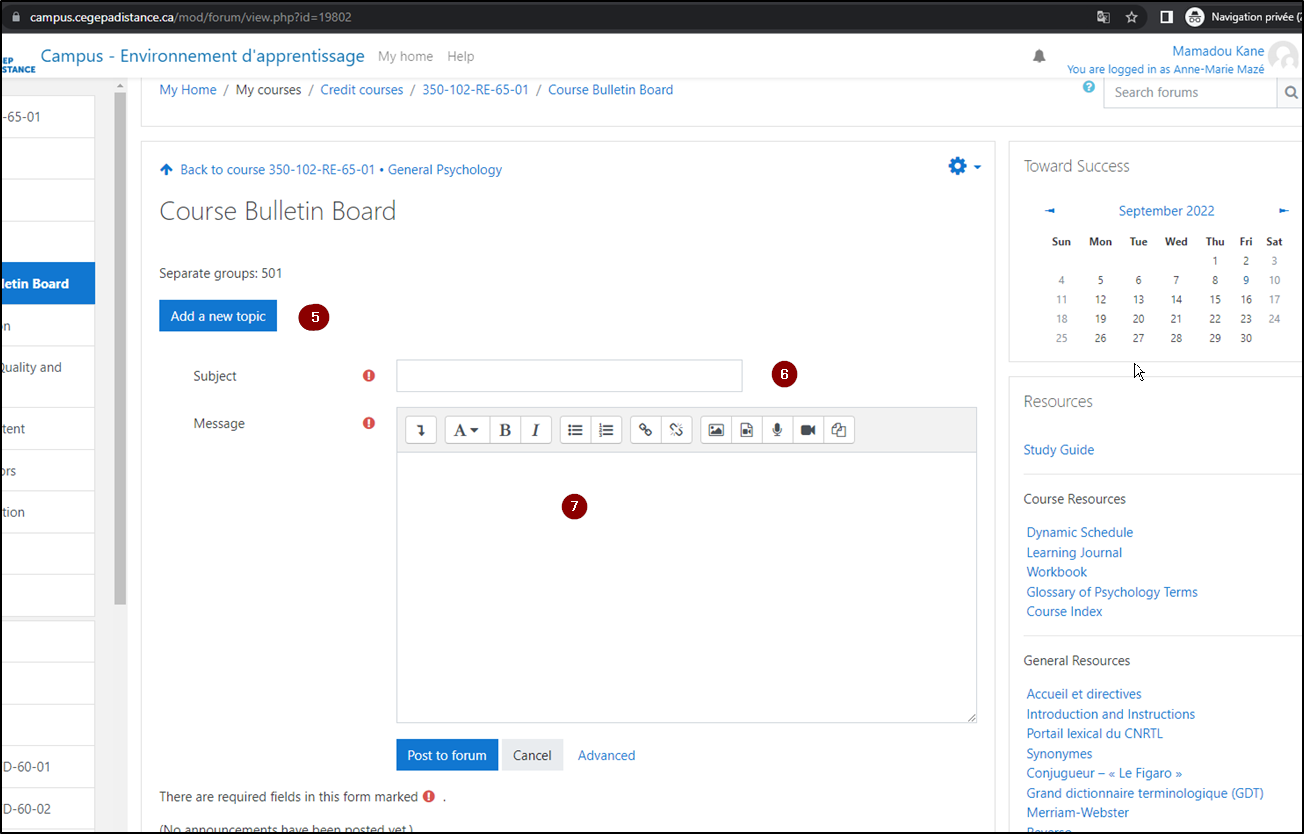
Task: Click the insert link icon
Action: (x=646, y=430)
